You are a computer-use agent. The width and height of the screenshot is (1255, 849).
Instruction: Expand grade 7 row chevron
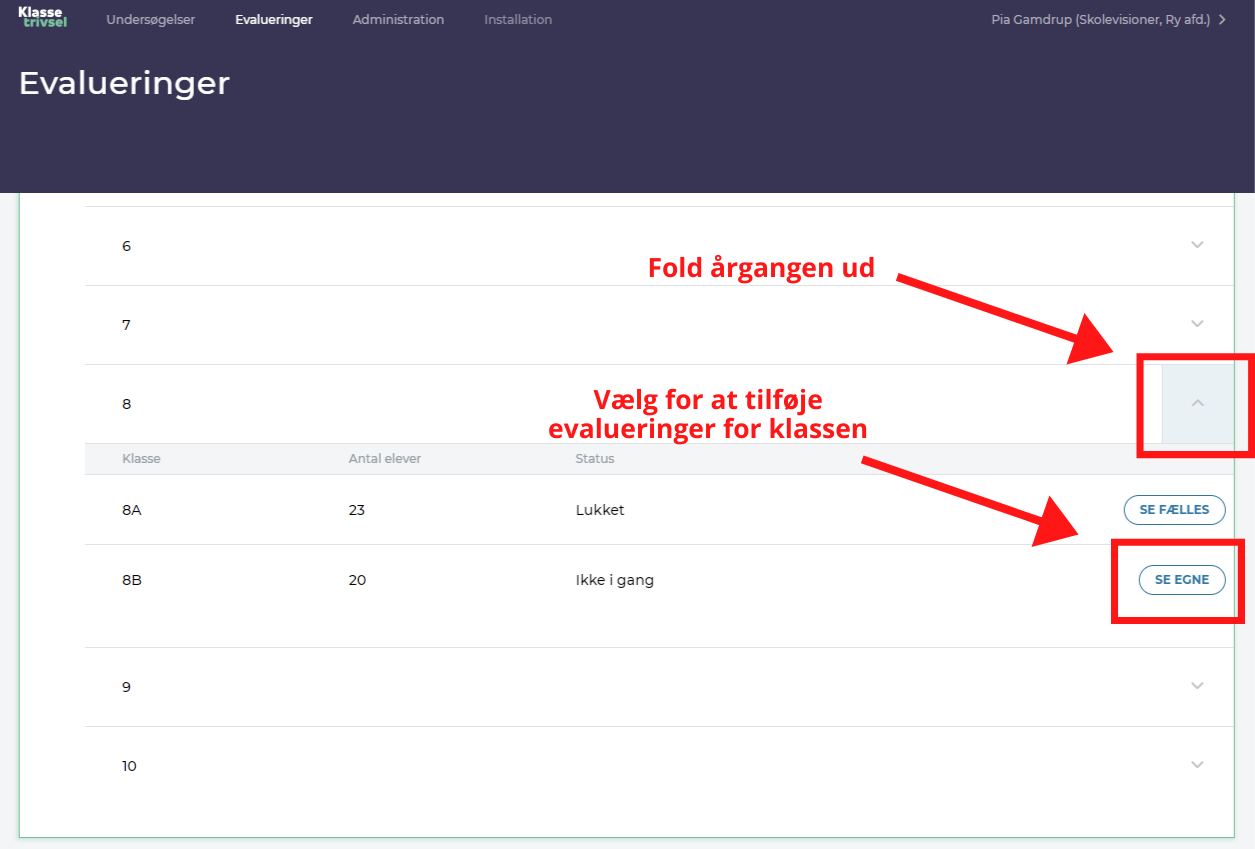1197,323
